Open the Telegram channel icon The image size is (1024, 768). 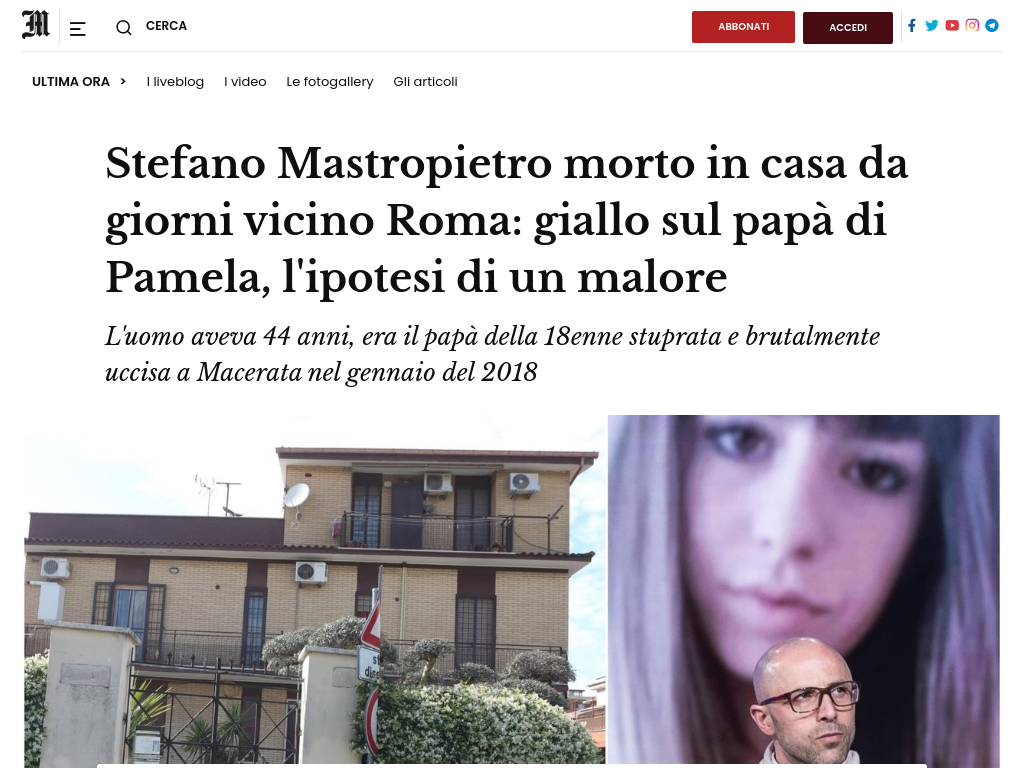[x=992, y=25]
